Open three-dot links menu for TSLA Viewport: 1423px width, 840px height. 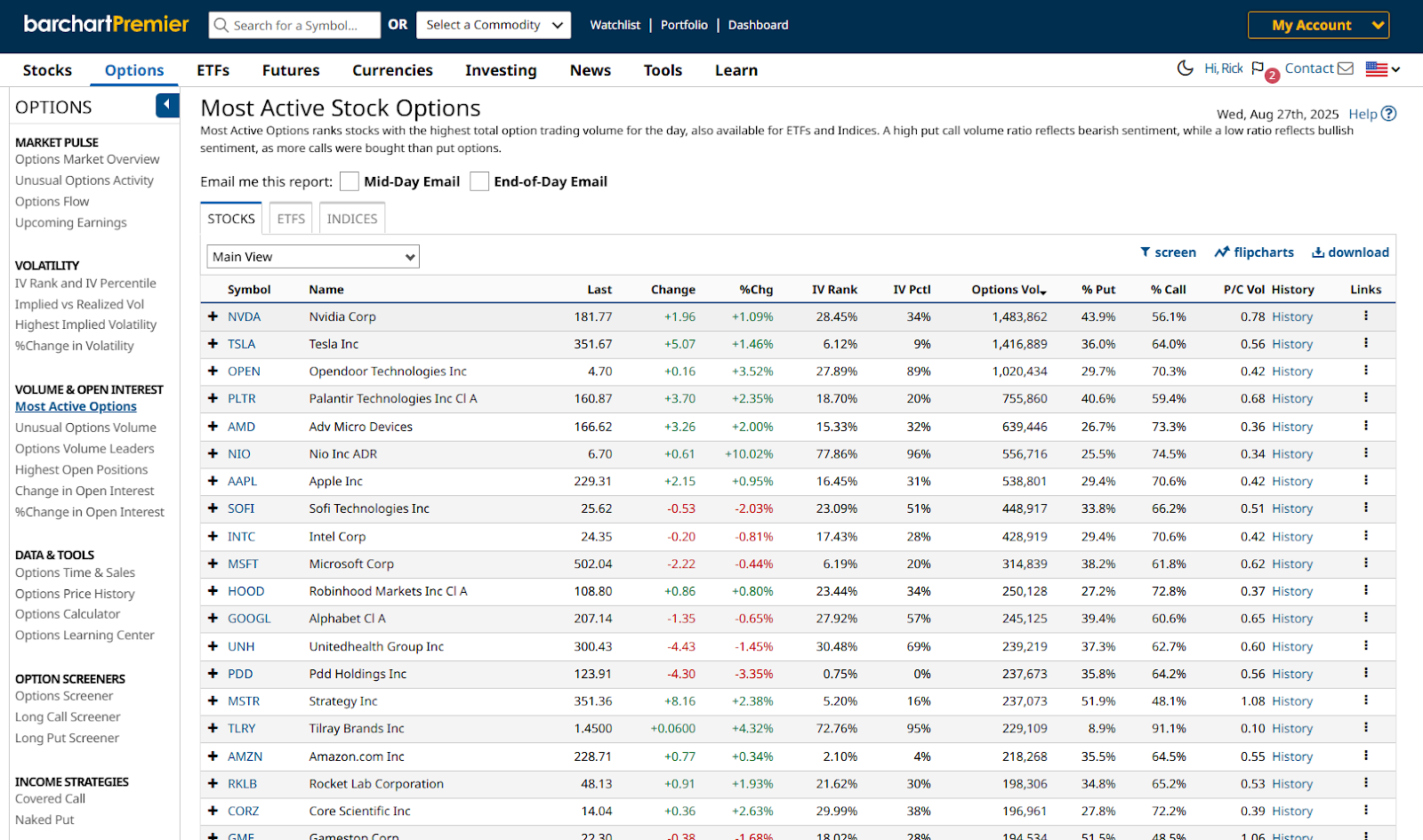(1366, 343)
